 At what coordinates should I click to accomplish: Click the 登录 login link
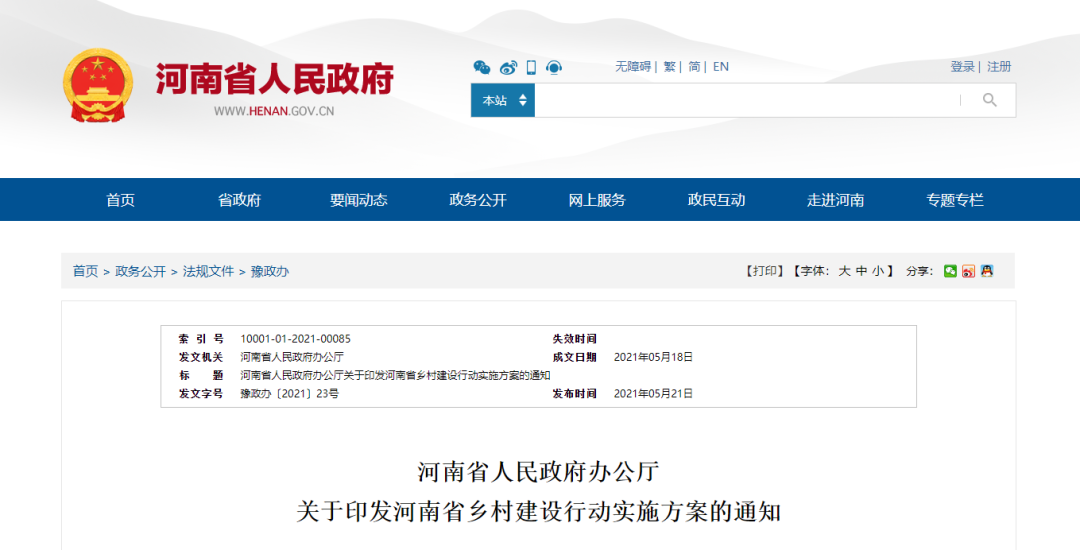click(963, 67)
